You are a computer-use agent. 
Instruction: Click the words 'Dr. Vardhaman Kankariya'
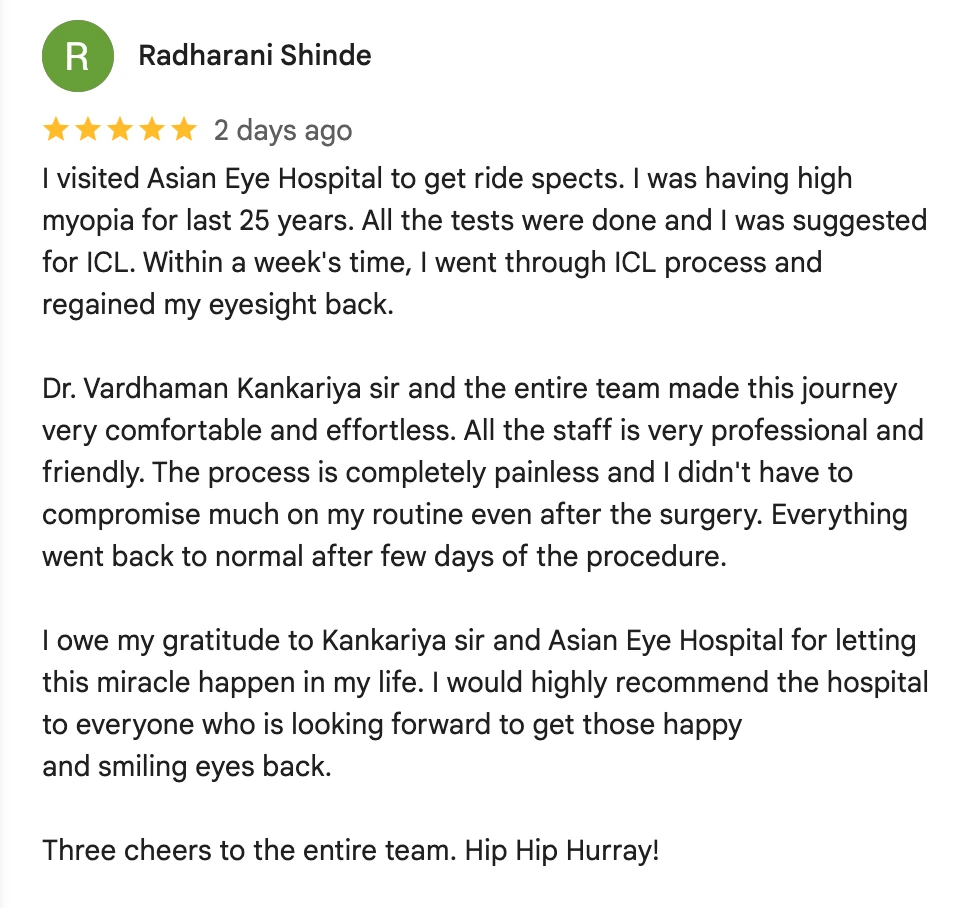(201, 388)
